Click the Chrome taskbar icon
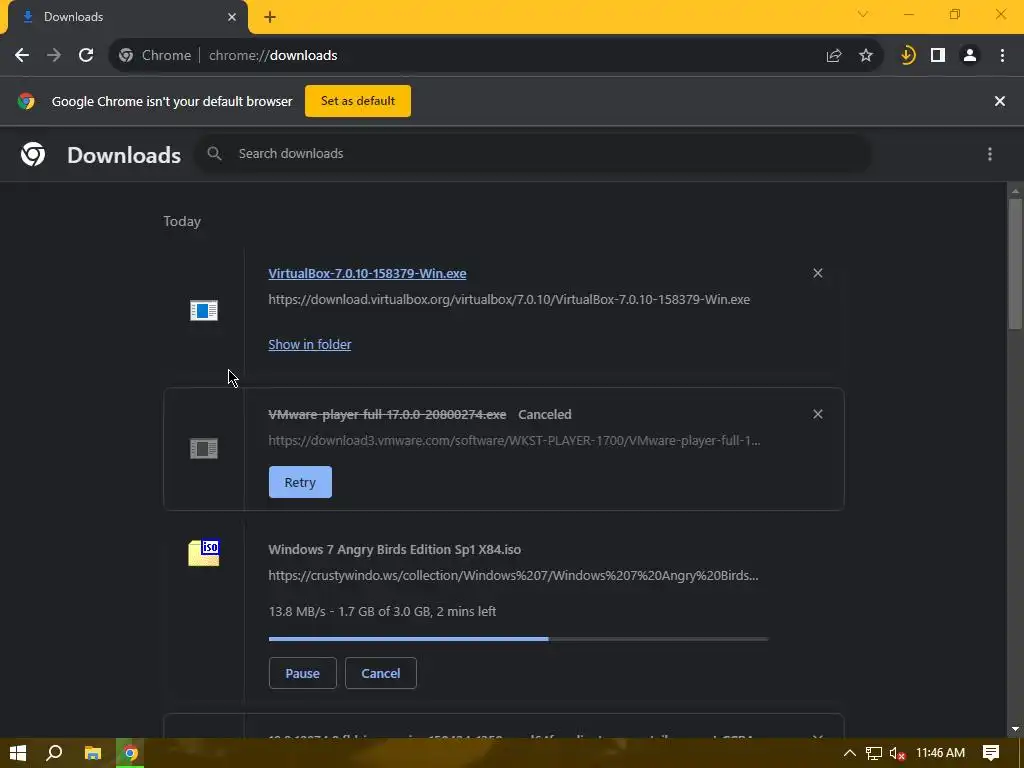Viewport: 1024px width, 768px height. coord(131,753)
